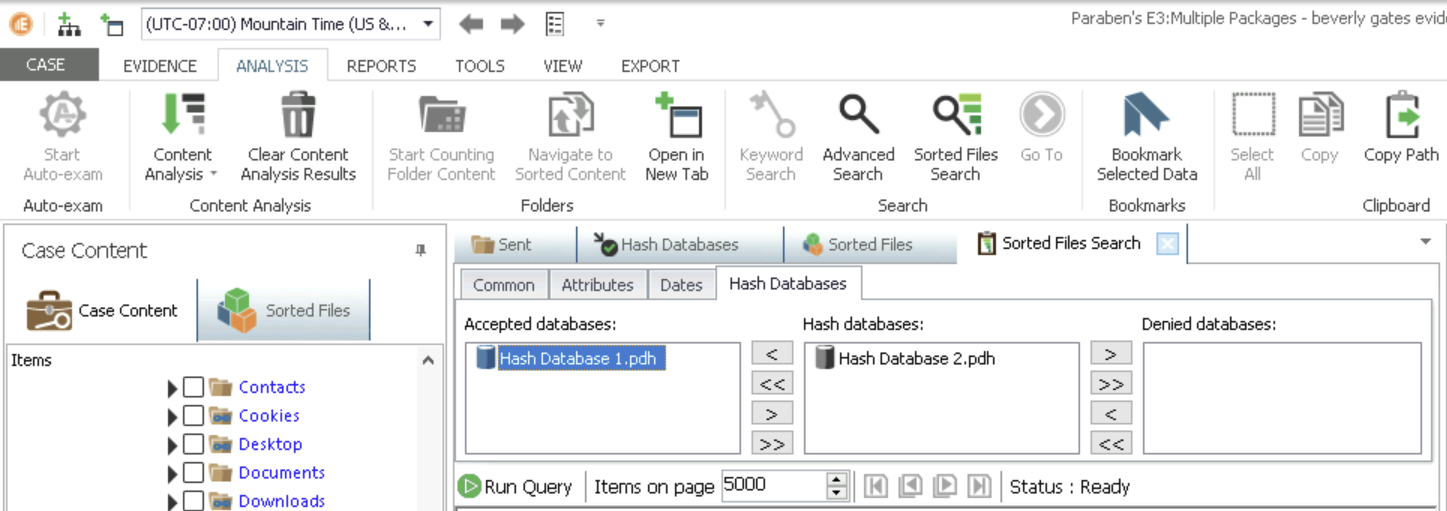Check the Downloads folder checkbox
The width and height of the screenshot is (1447, 511).
point(194,501)
